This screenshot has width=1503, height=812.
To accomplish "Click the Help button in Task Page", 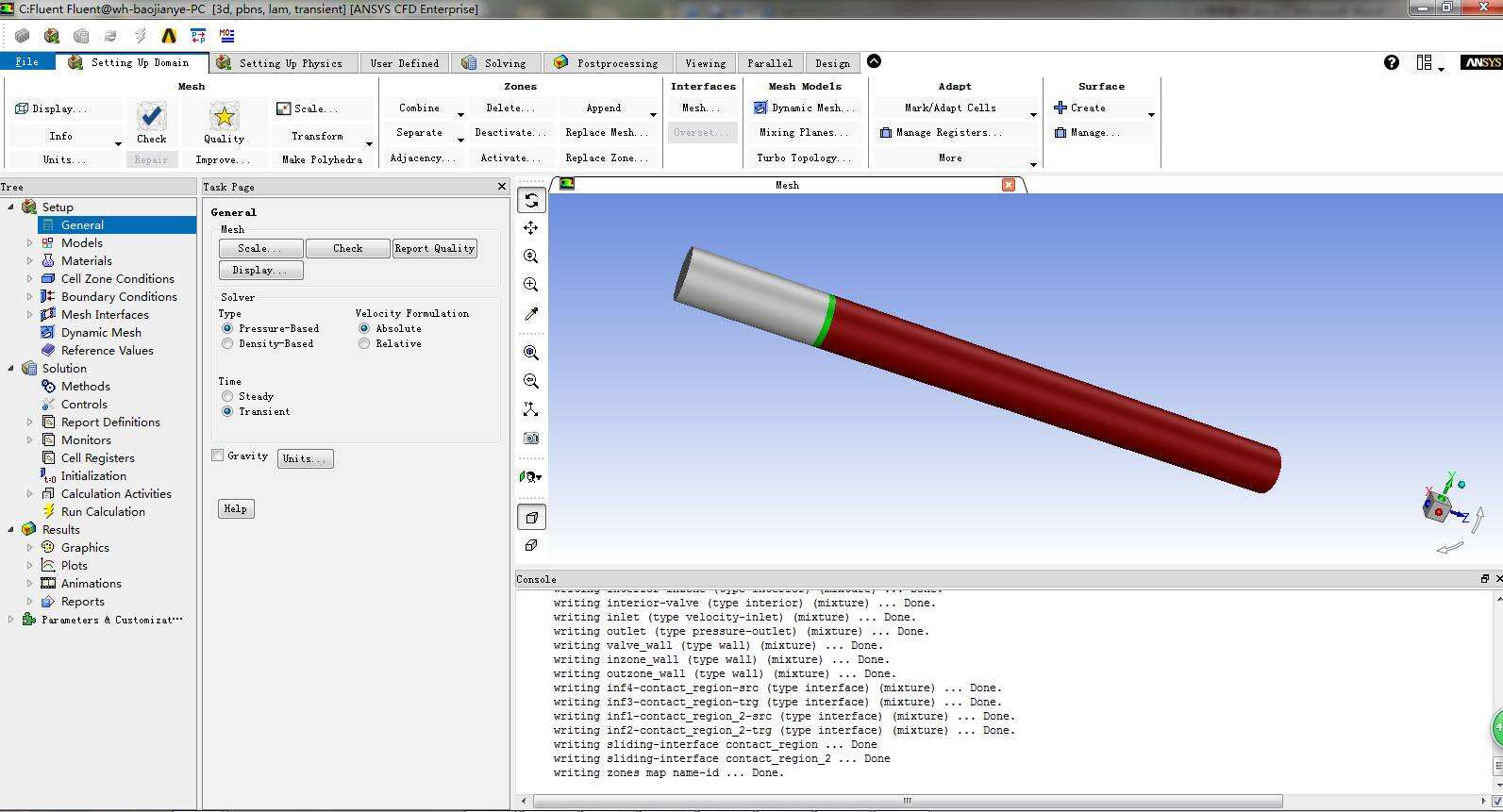I will pyautogui.click(x=236, y=508).
